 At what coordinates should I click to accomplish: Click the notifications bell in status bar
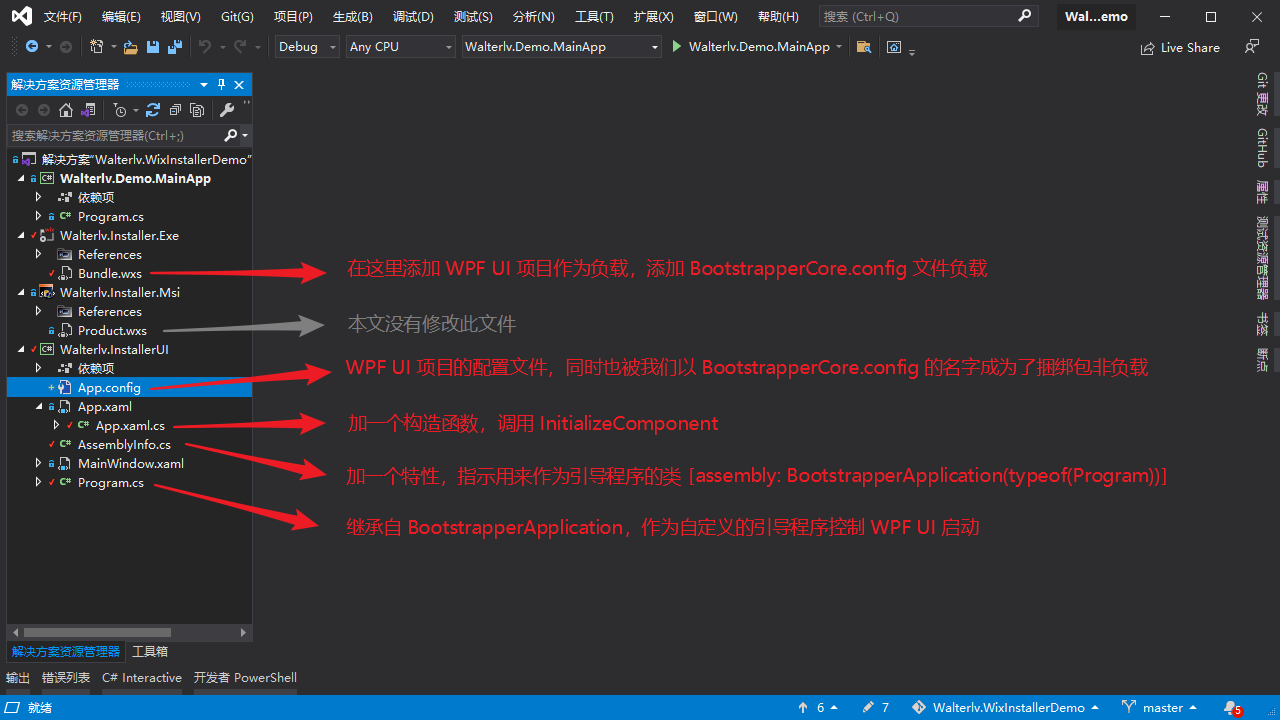tap(1231, 707)
